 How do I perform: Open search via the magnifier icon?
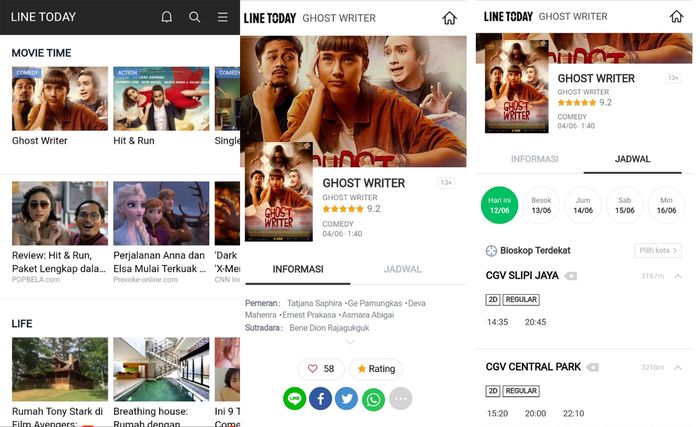click(194, 17)
